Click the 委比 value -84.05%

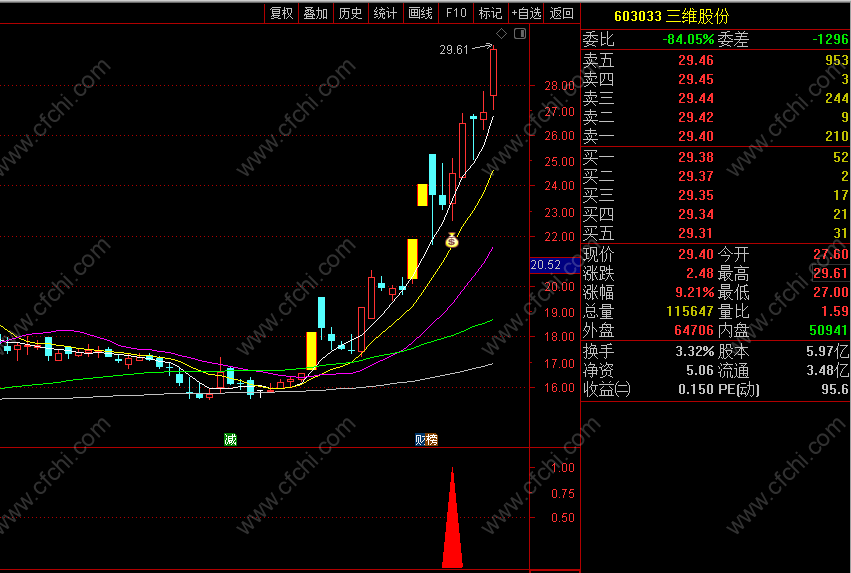pyautogui.click(x=688, y=39)
